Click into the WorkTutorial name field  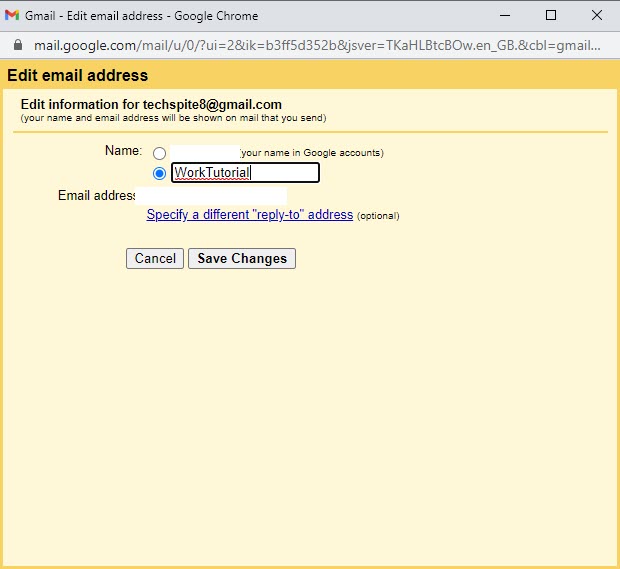[x=245, y=173]
